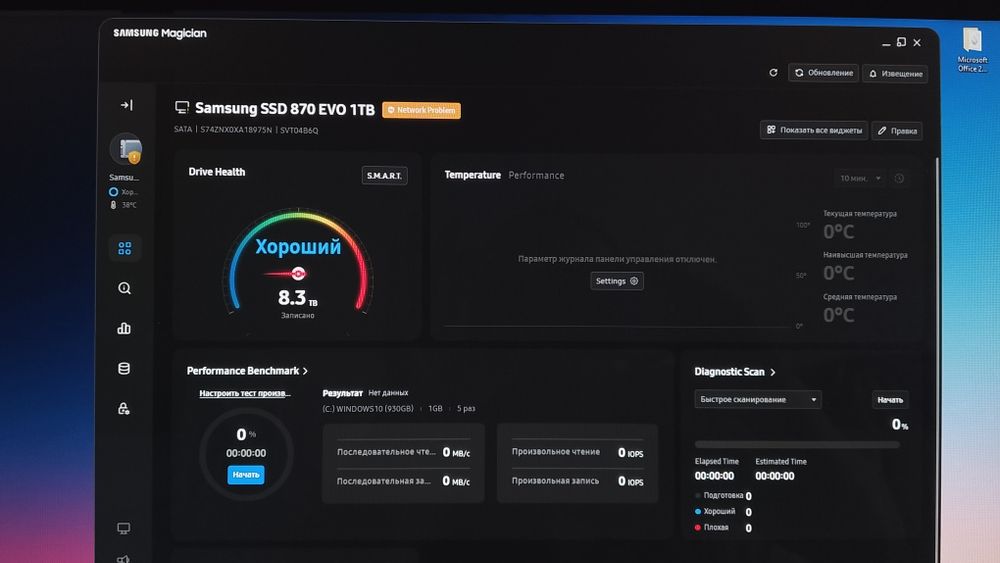The image size is (1000, 563).
Task: Click the (C:) WINDOWS10 (930GB) text
Action: pos(368,409)
